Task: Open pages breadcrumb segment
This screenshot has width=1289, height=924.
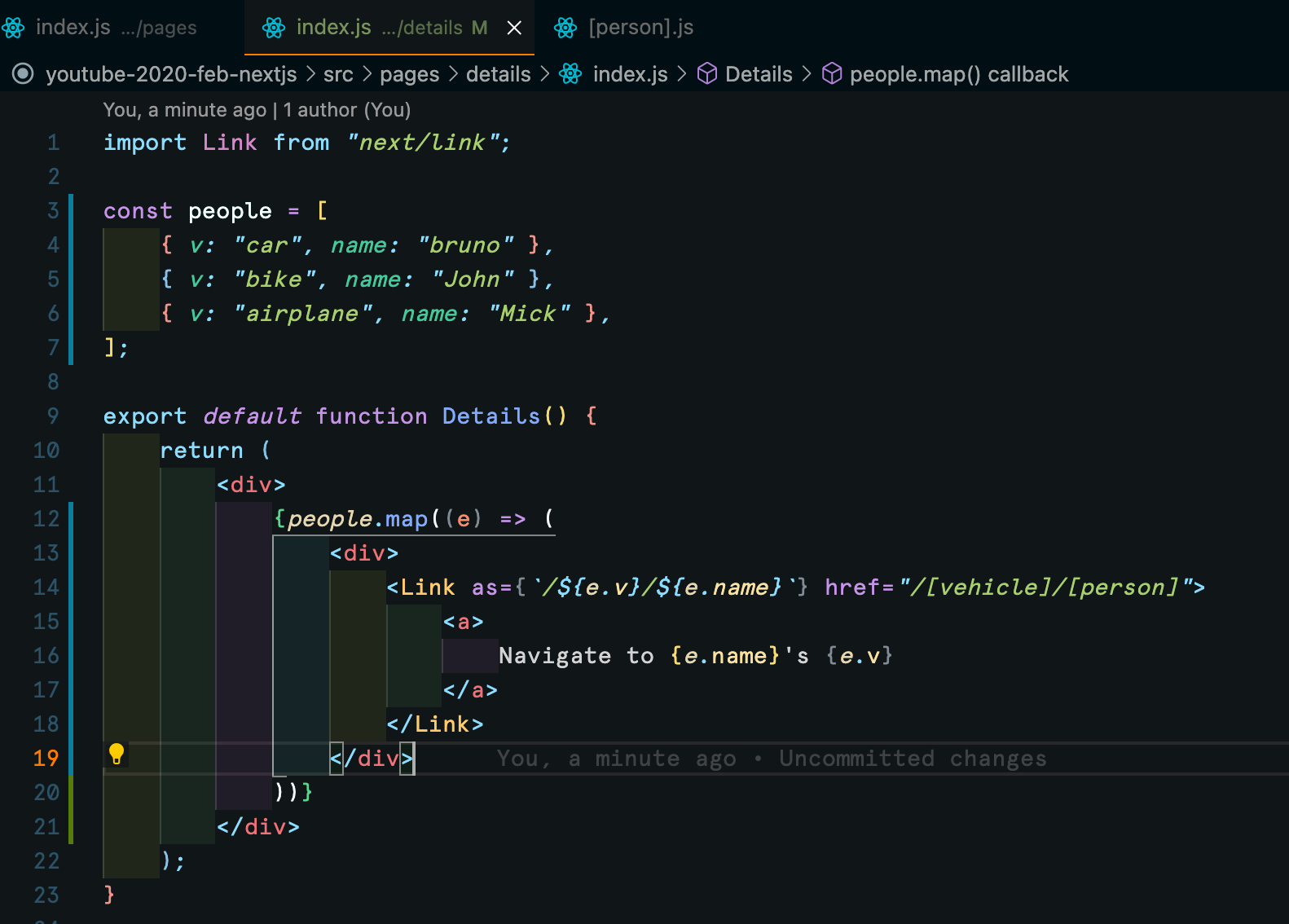Action: point(409,74)
